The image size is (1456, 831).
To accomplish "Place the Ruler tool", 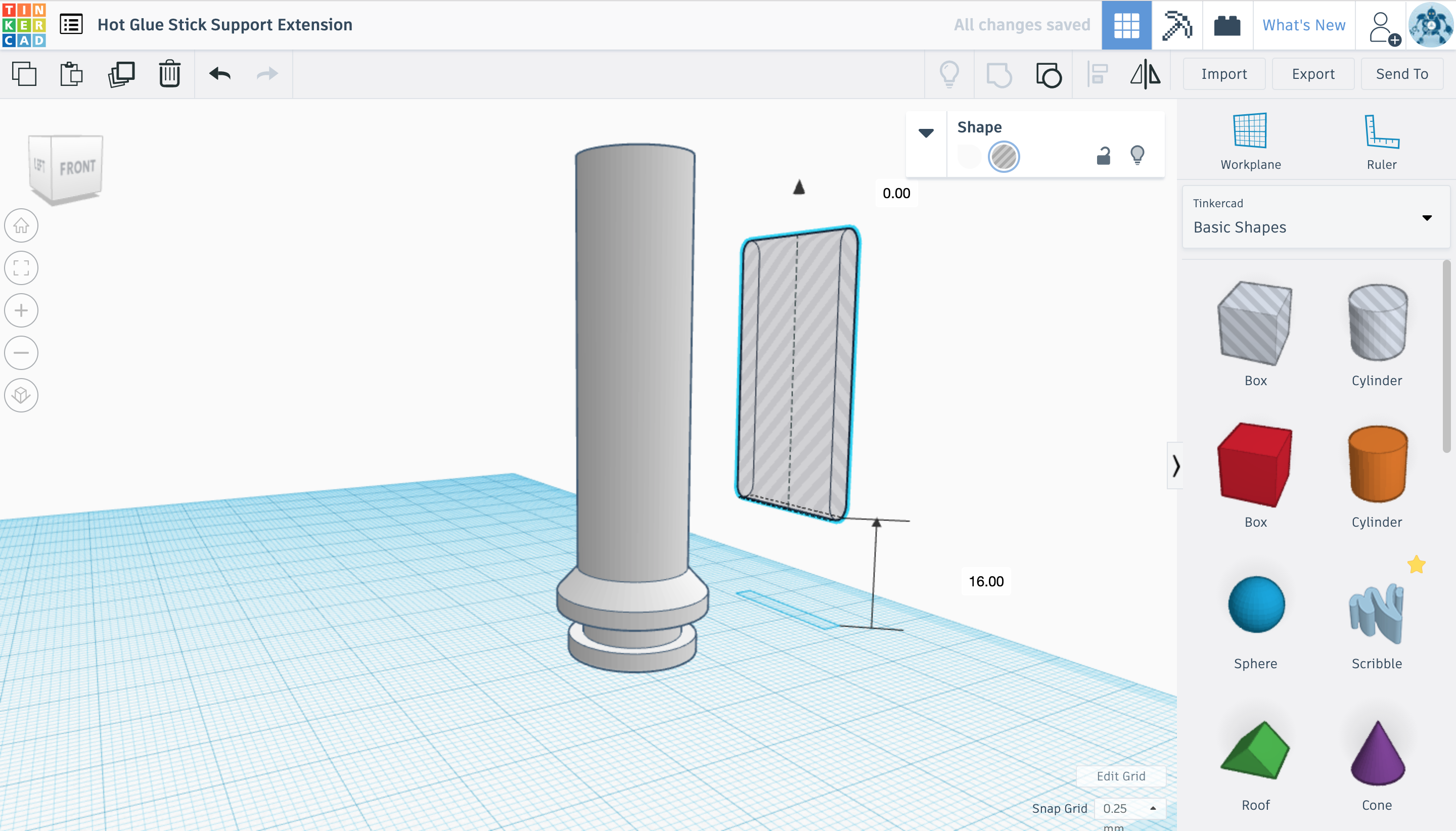I will [x=1381, y=141].
